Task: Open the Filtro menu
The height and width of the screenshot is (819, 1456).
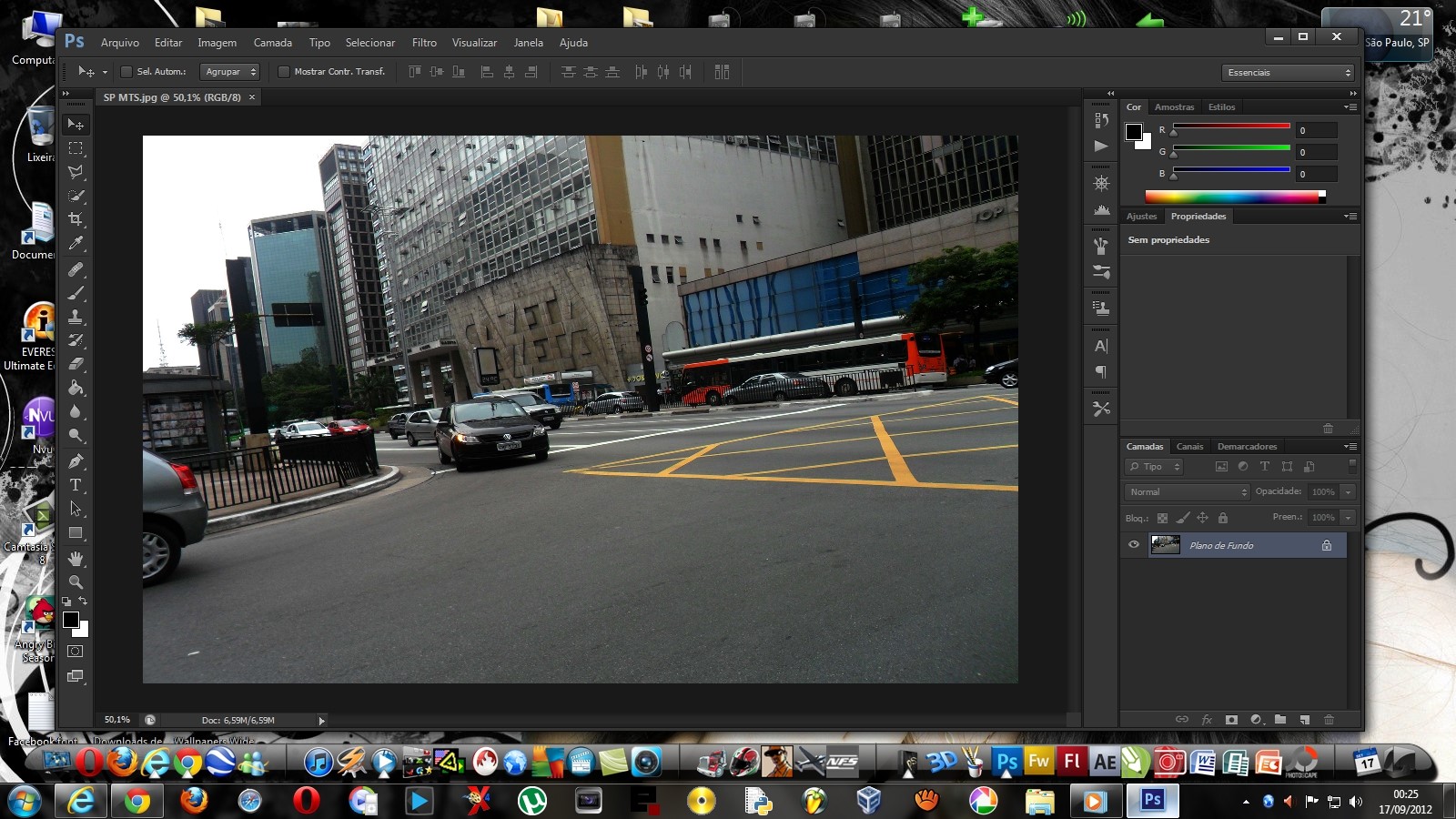Action: click(424, 43)
